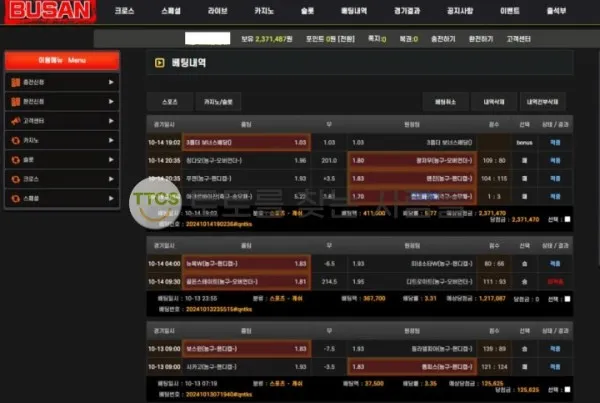Check 선택 box for the 37,500 bet
This screenshot has height=403, width=600.
[x=567, y=390]
